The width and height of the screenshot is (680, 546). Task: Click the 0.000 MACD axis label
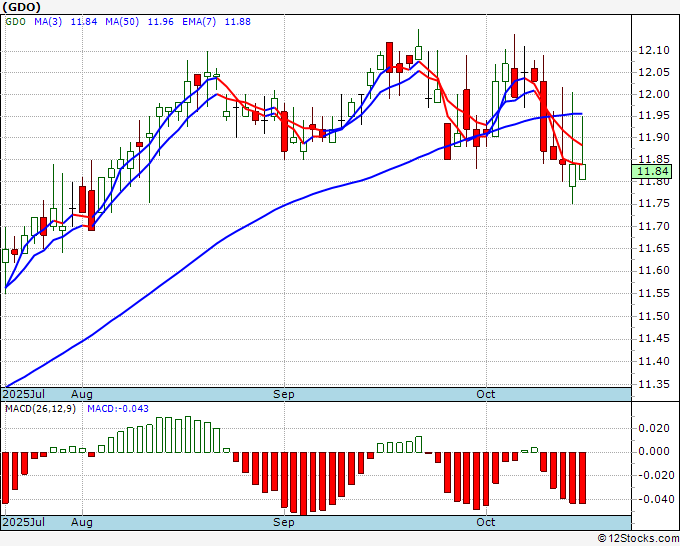point(654,451)
